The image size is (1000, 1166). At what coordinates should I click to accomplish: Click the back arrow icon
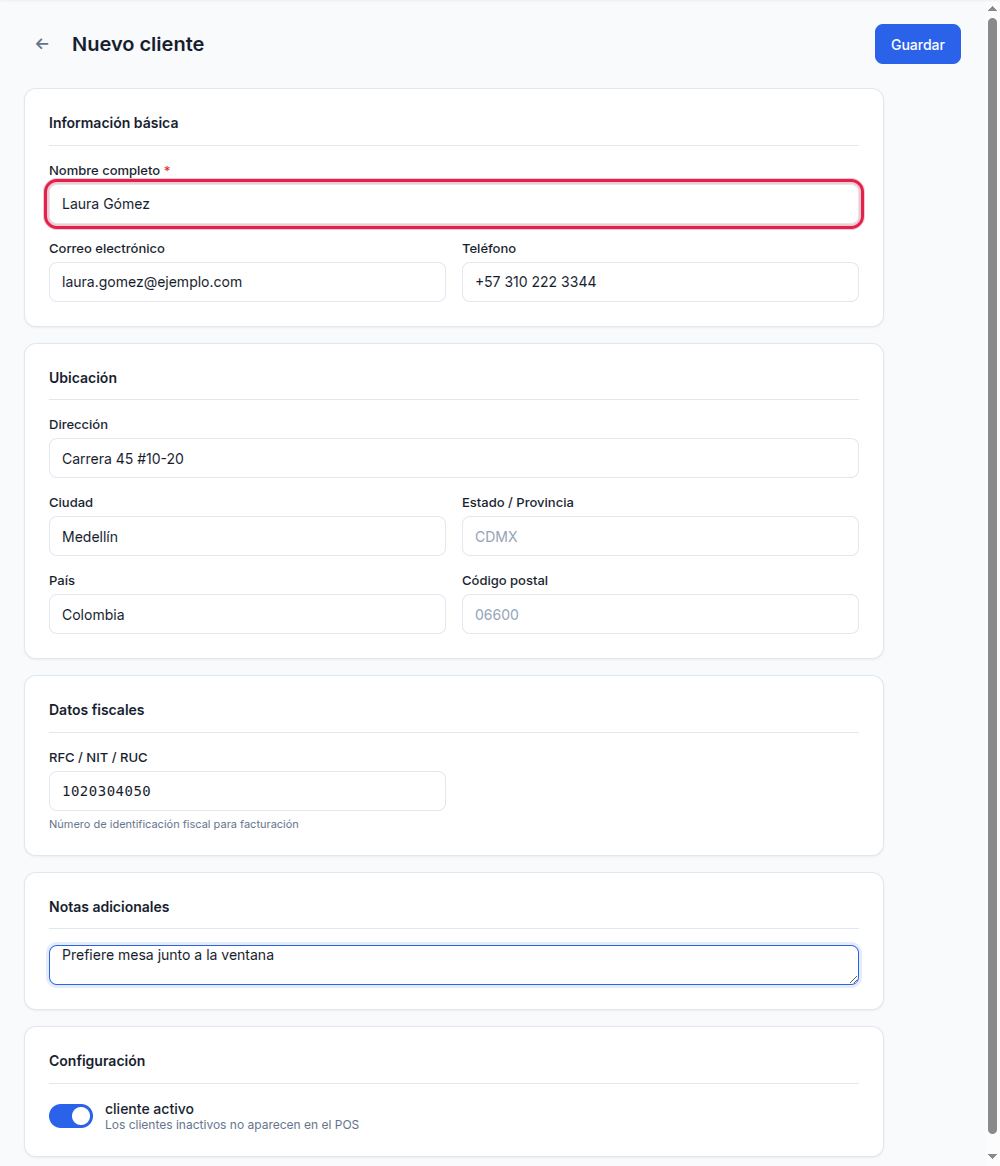point(42,44)
